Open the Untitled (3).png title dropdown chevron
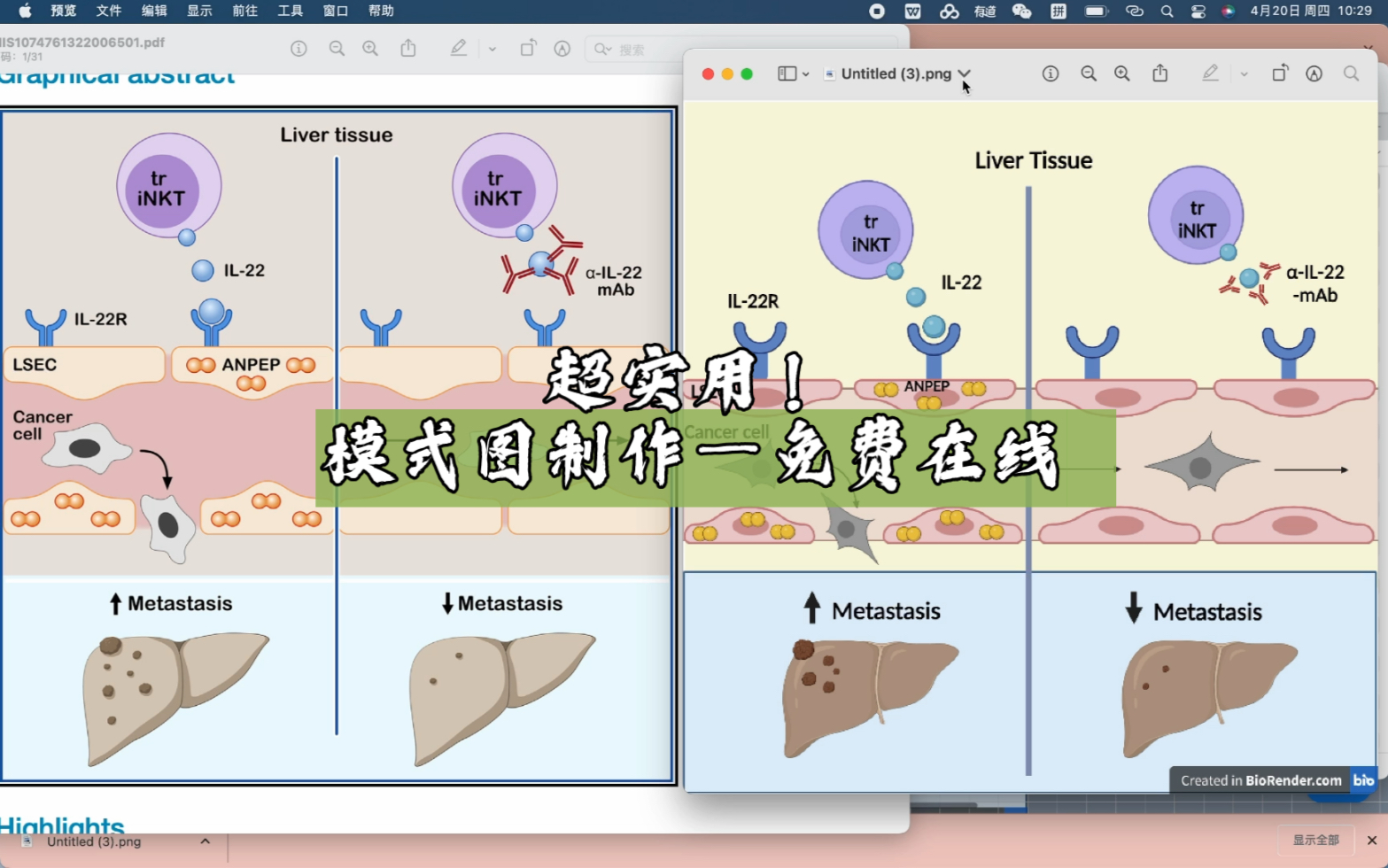Image resolution: width=1388 pixels, height=868 pixels. [x=965, y=74]
